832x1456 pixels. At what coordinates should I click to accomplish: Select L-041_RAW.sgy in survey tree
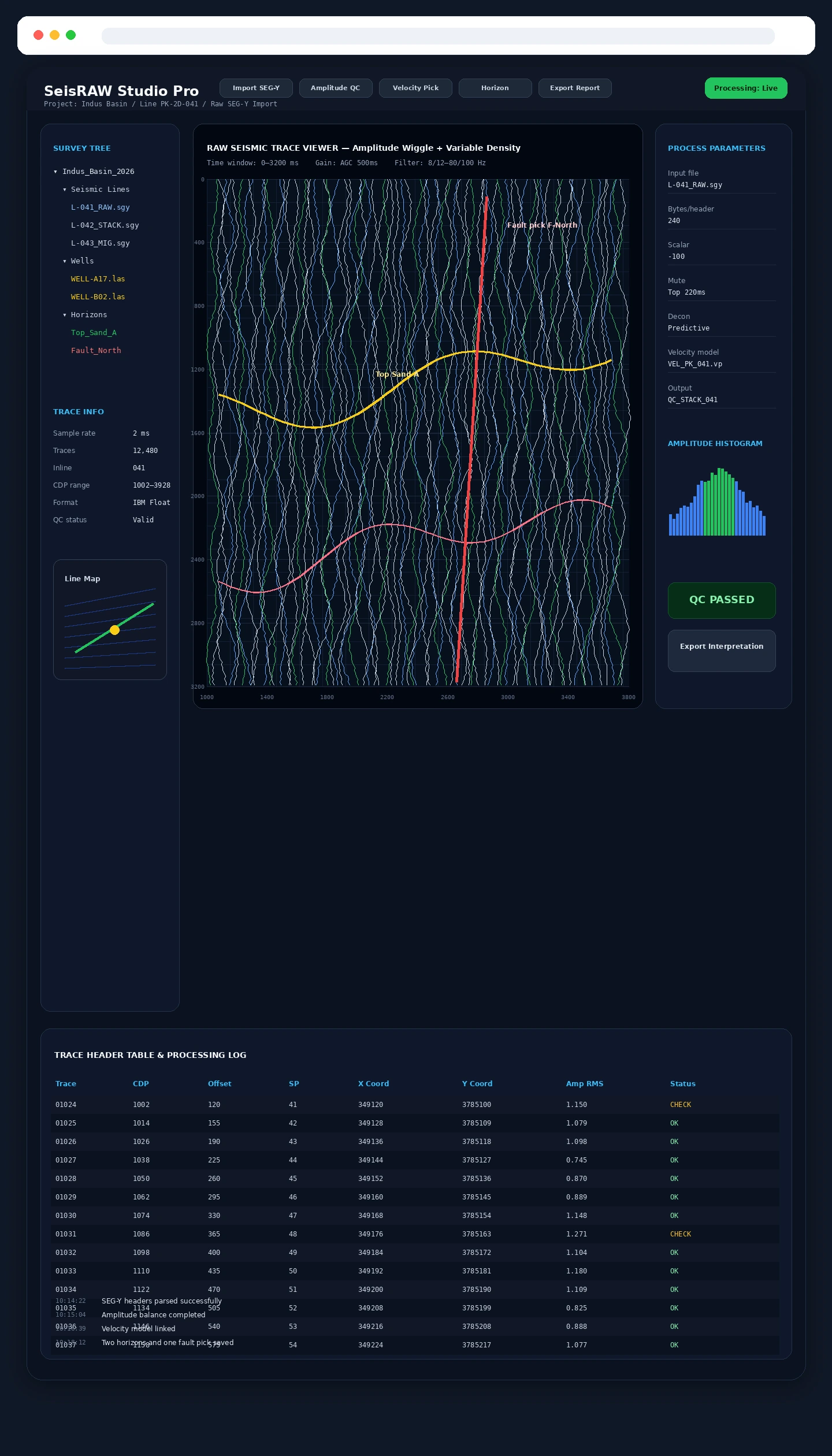[100, 207]
